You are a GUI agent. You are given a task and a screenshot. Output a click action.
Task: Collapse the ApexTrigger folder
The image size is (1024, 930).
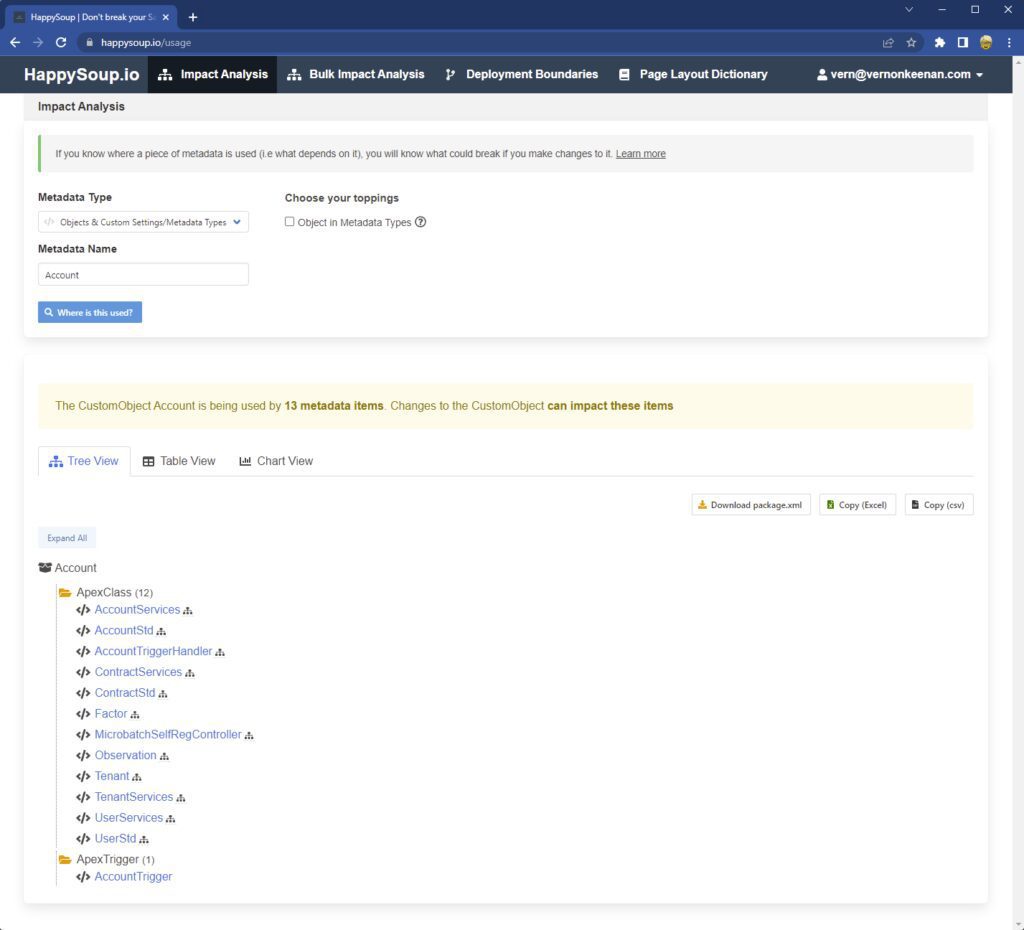click(x=65, y=859)
